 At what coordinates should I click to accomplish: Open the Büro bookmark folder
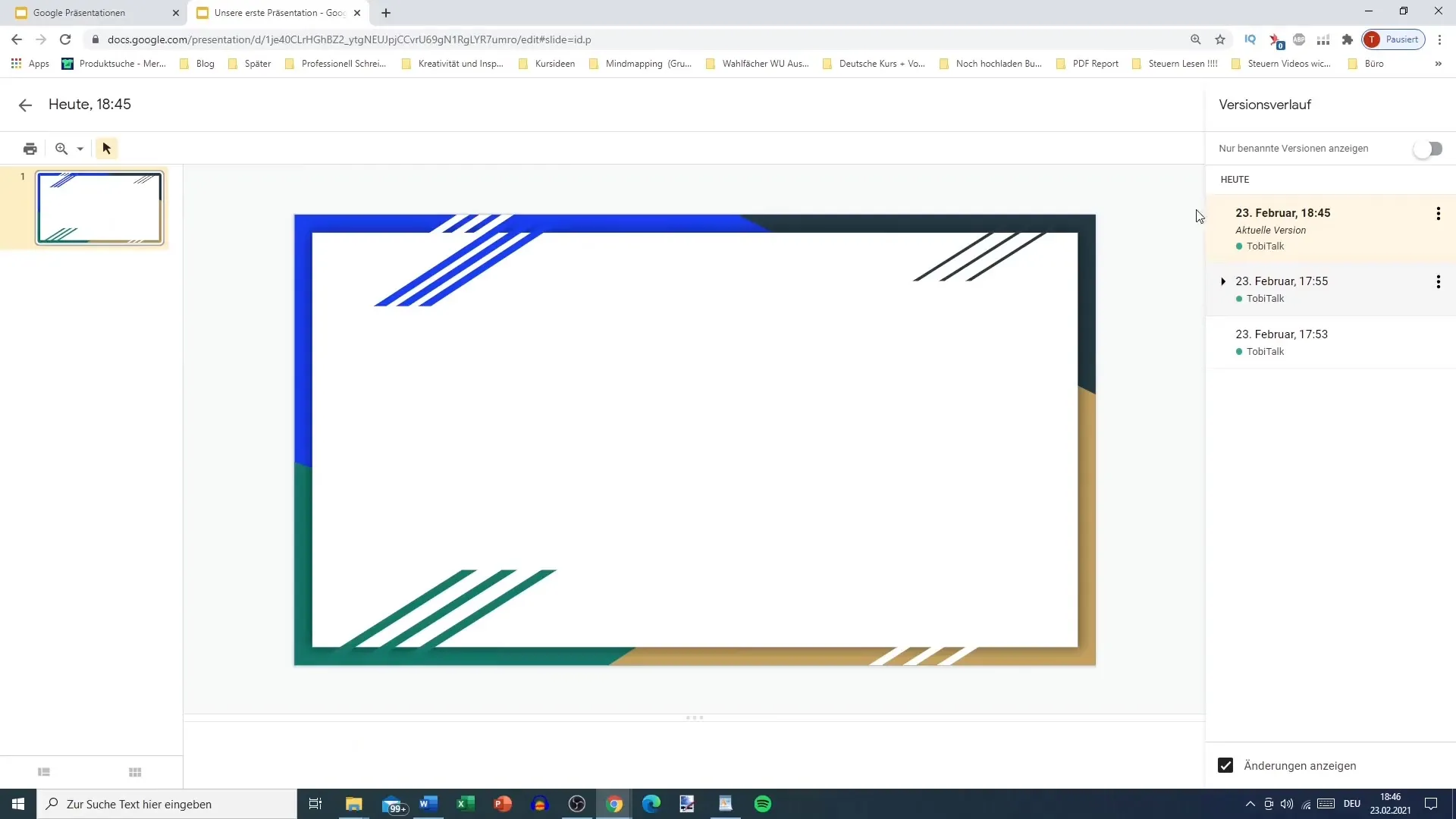point(1366,64)
